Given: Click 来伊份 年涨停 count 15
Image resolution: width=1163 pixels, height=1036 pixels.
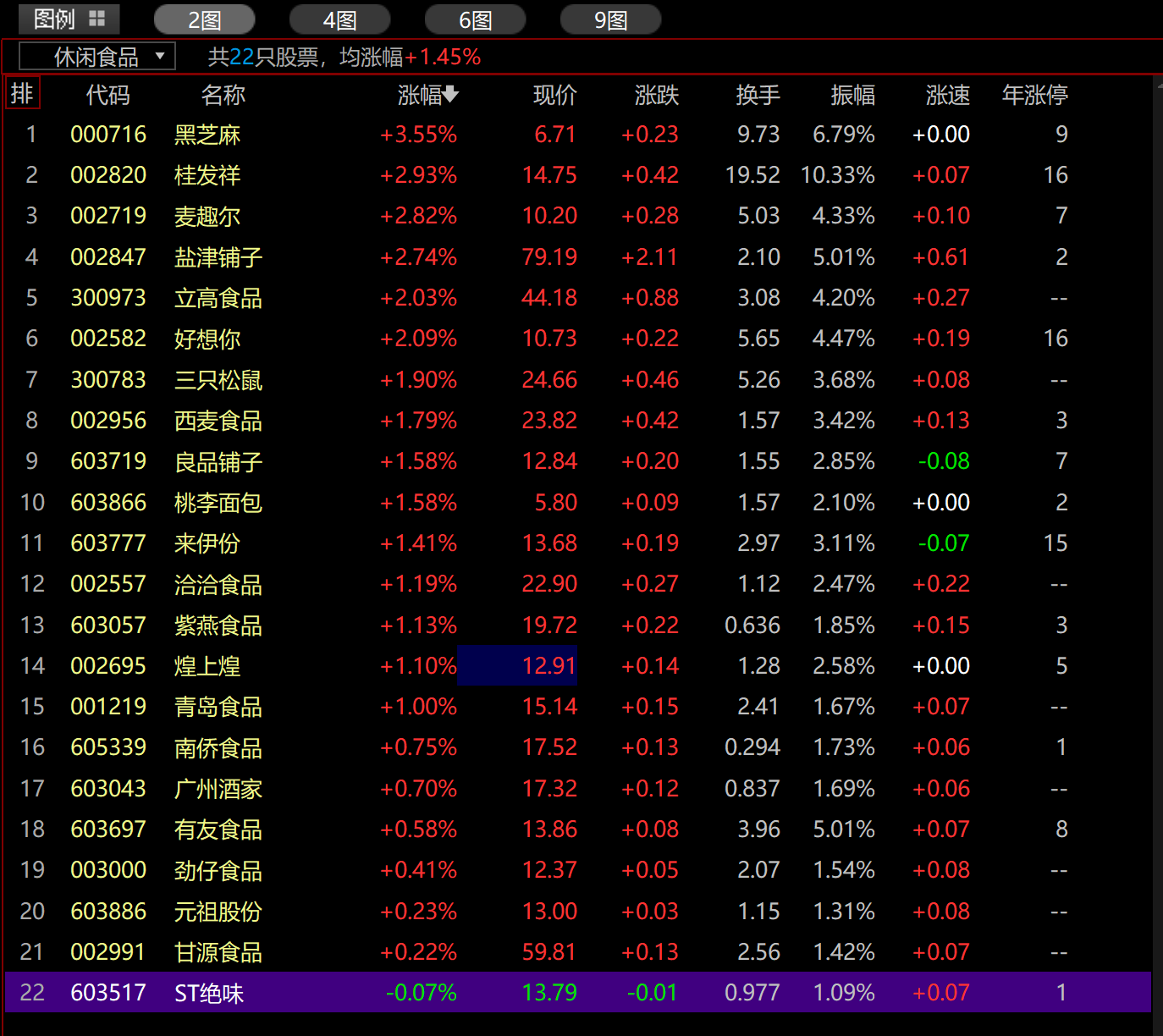Looking at the screenshot, I should (1056, 543).
